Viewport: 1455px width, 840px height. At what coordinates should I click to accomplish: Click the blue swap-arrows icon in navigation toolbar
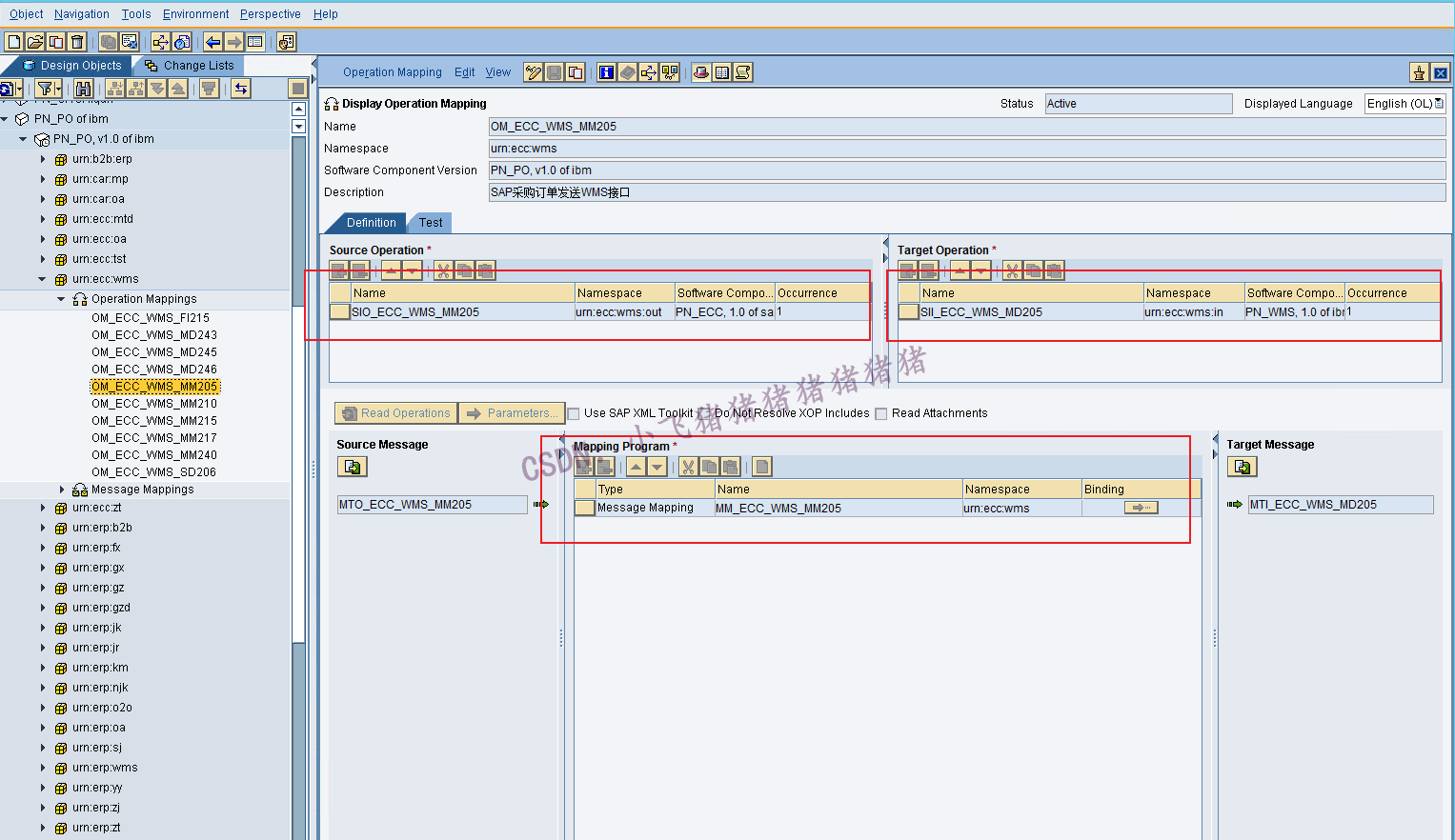pyautogui.click(x=241, y=89)
